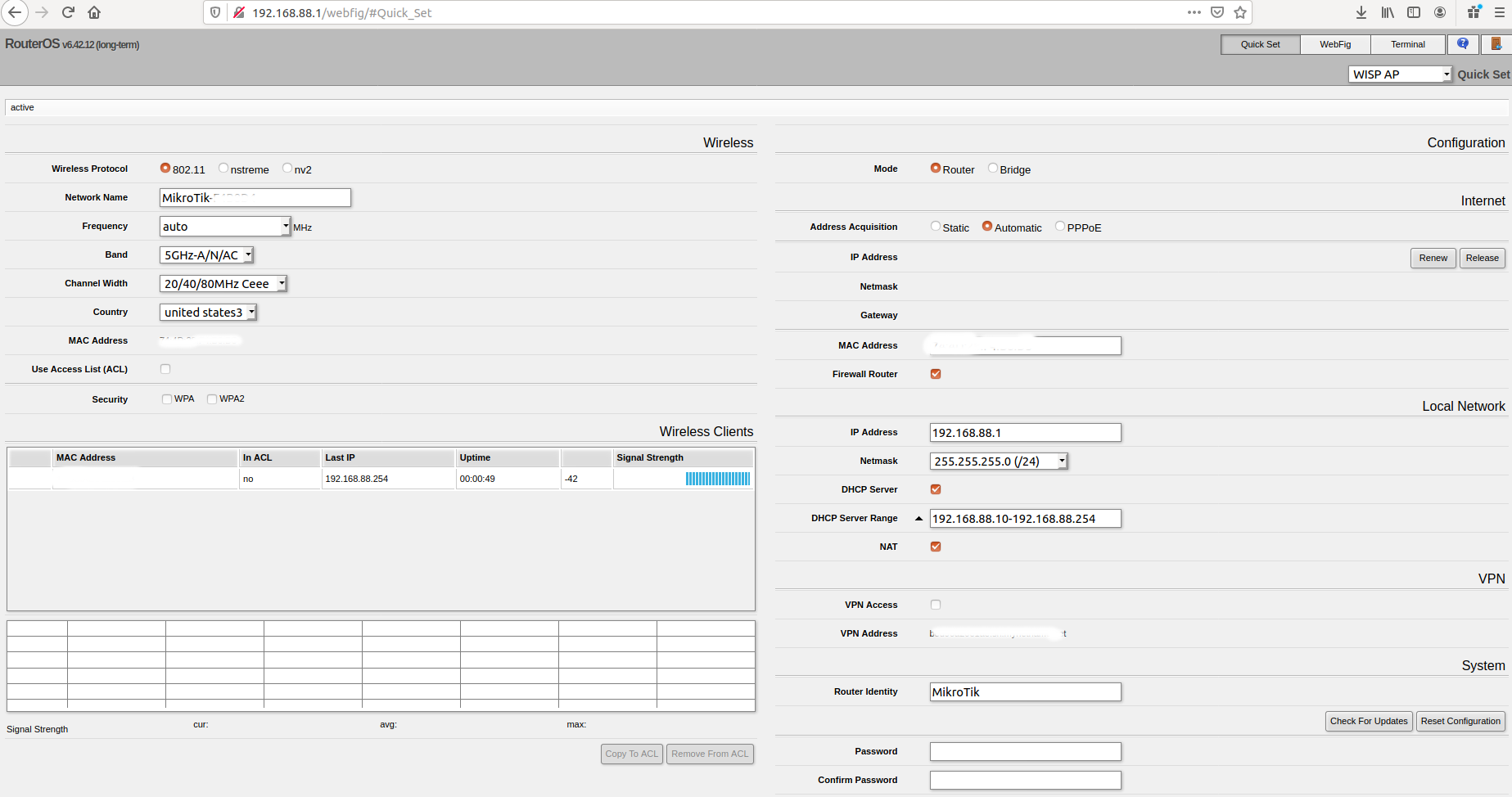Open the Band dropdown
The width and height of the screenshot is (1512, 797).
[206, 255]
